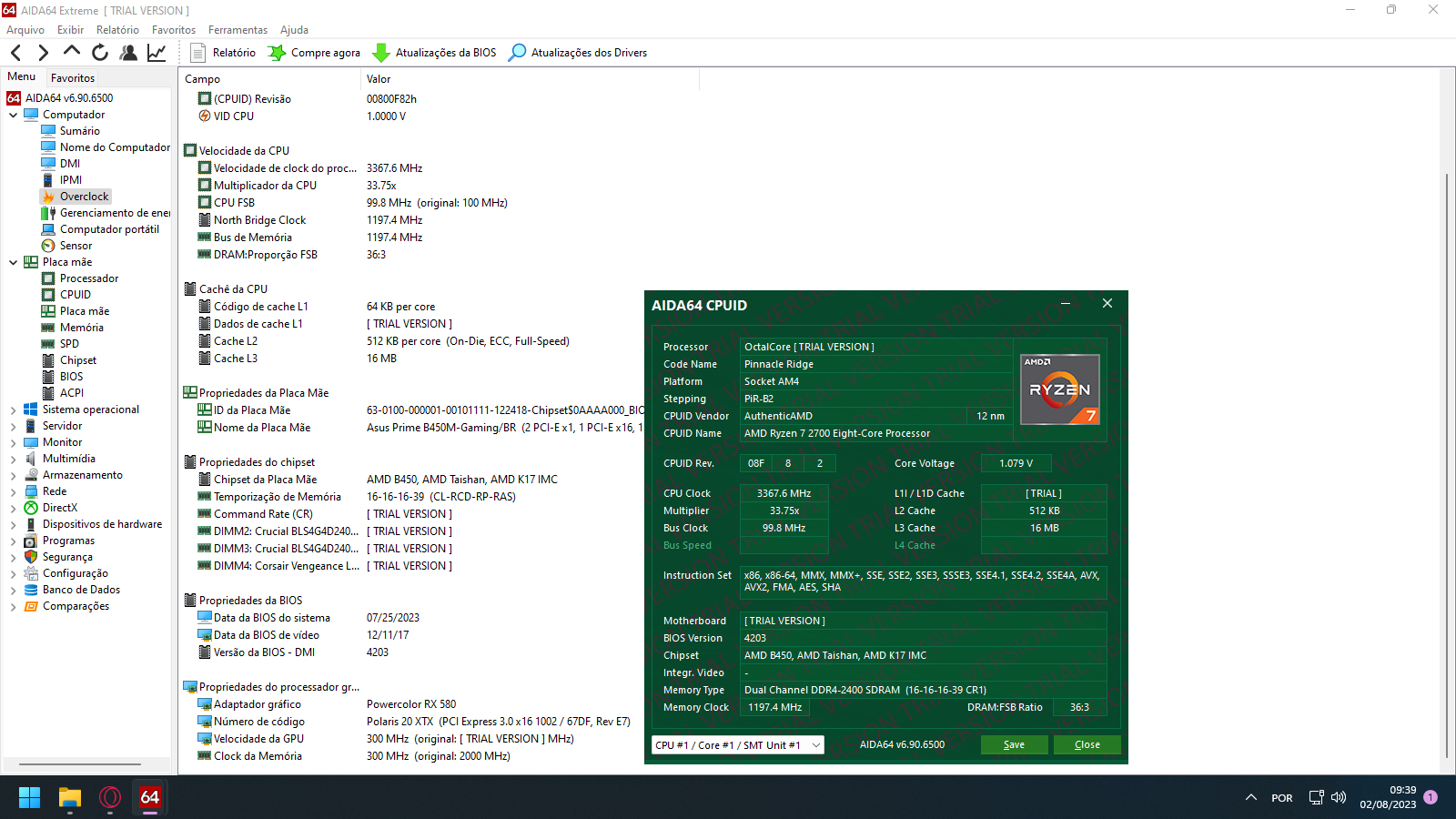The width and height of the screenshot is (1456, 819).
Task: Switch to the Menu sidebar tab
Action: pyautogui.click(x=22, y=76)
